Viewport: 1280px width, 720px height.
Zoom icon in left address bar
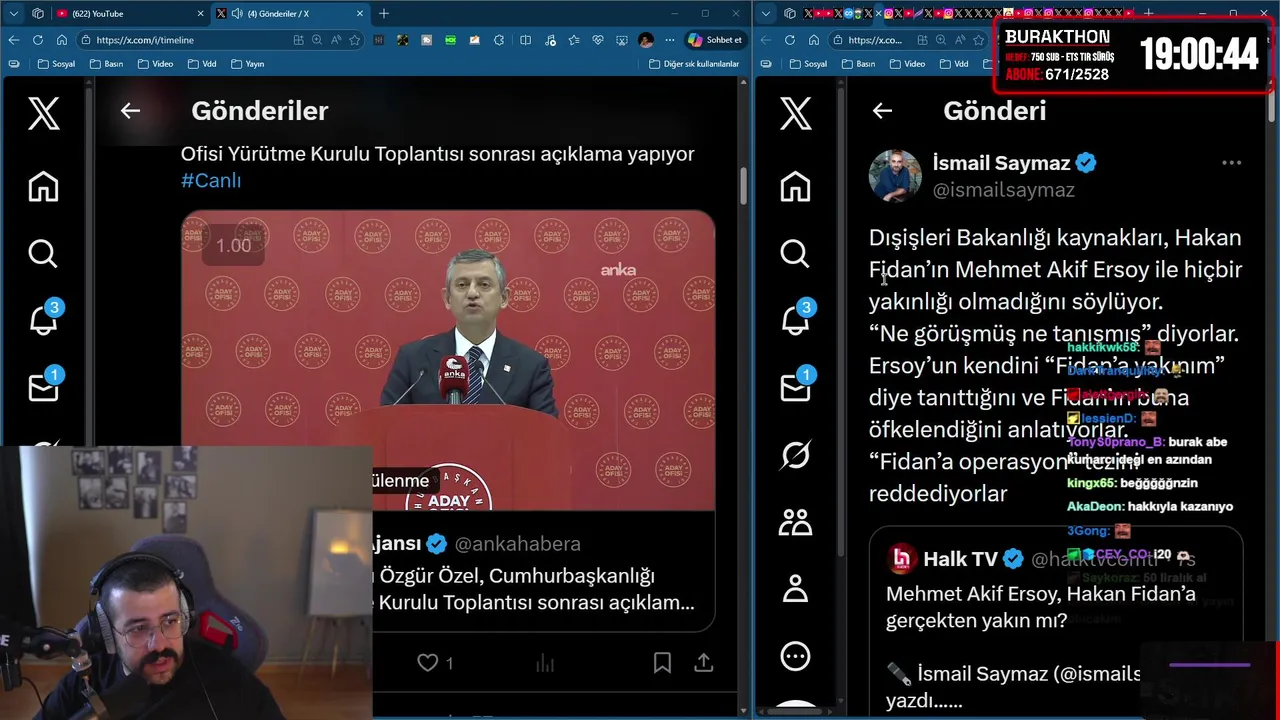(x=317, y=40)
